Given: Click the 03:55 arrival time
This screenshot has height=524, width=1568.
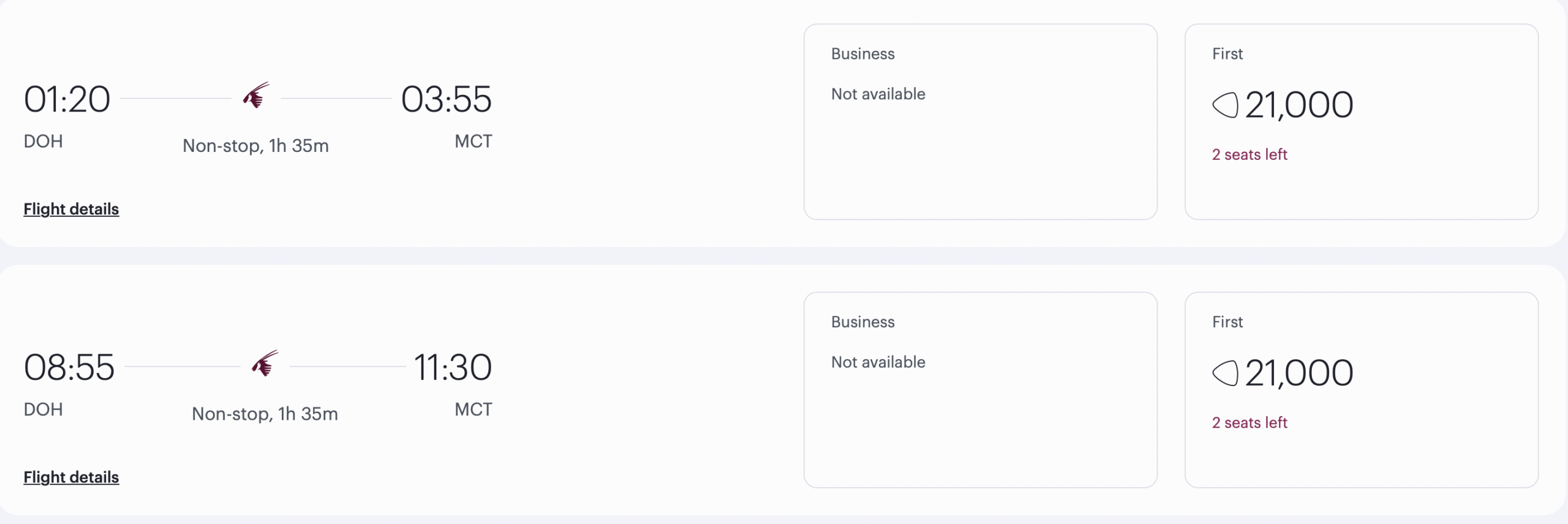Looking at the screenshot, I should [446, 99].
